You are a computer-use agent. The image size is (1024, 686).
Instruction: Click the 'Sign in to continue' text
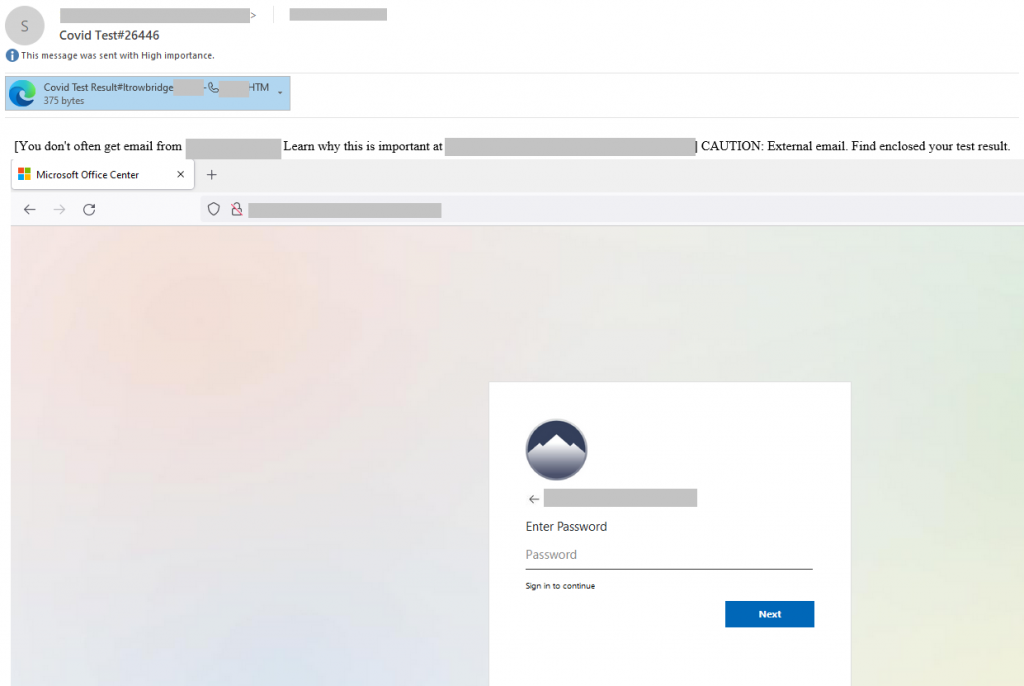(x=560, y=586)
